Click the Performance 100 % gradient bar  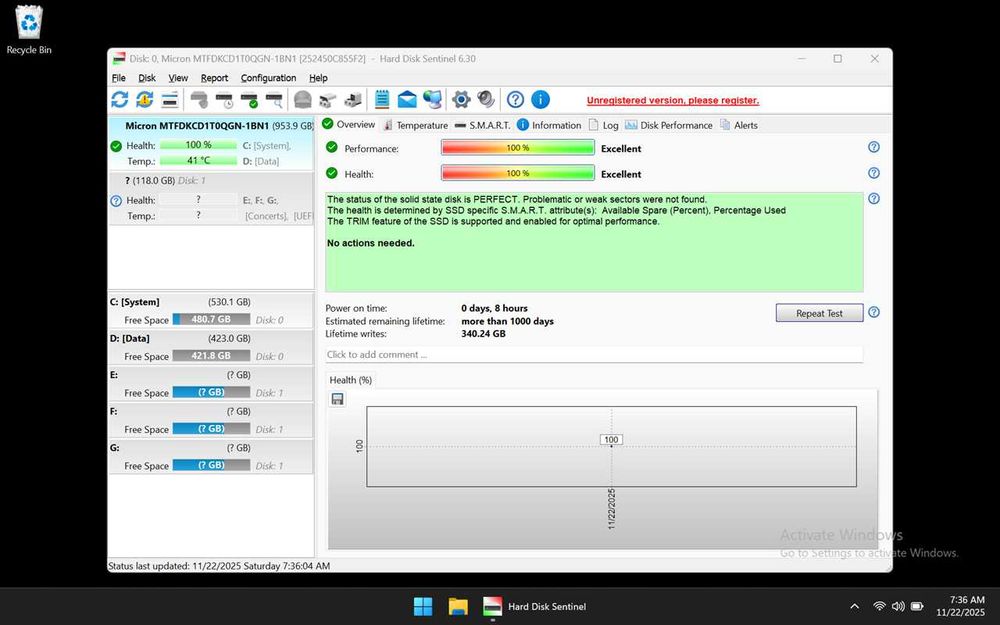click(x=518, y=148)
